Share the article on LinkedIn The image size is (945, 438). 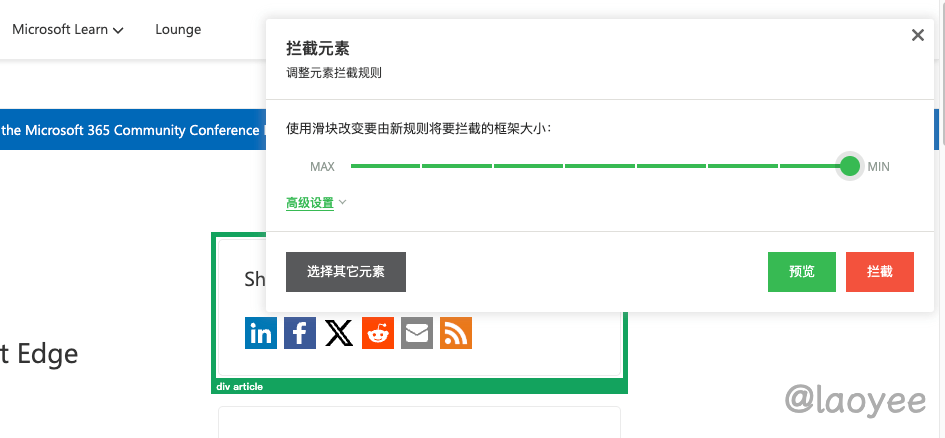pos(261,333)
